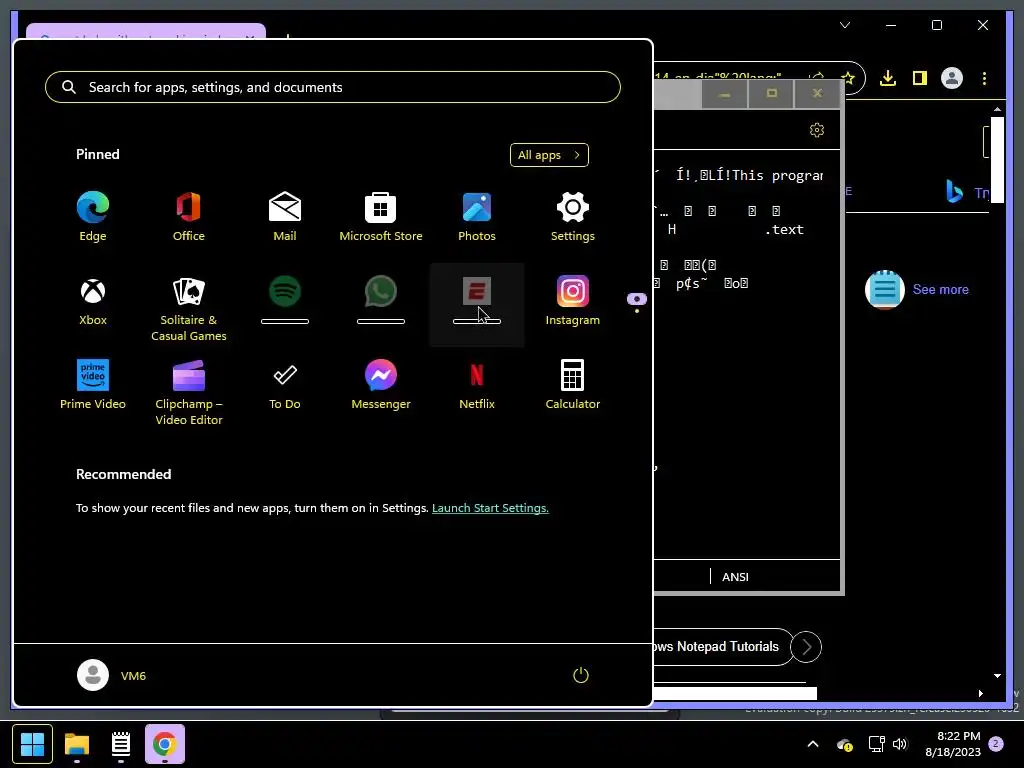Open File Explorer from the taskbar

pyautogui.click(x=77, y=744)
